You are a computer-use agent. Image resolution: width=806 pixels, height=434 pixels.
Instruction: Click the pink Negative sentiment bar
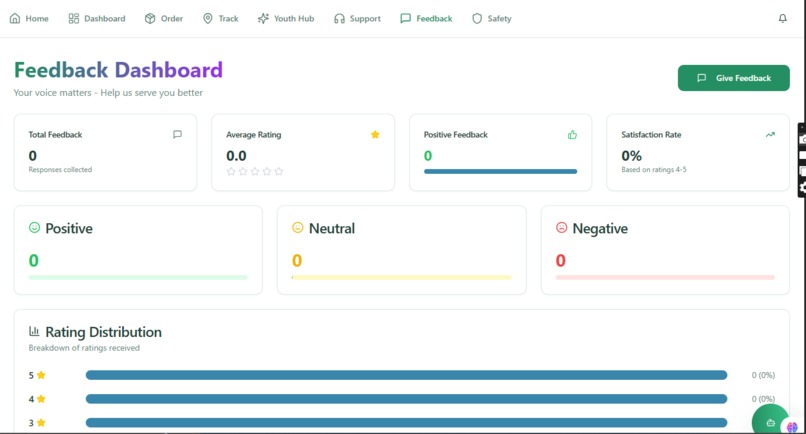pos(665,277)
